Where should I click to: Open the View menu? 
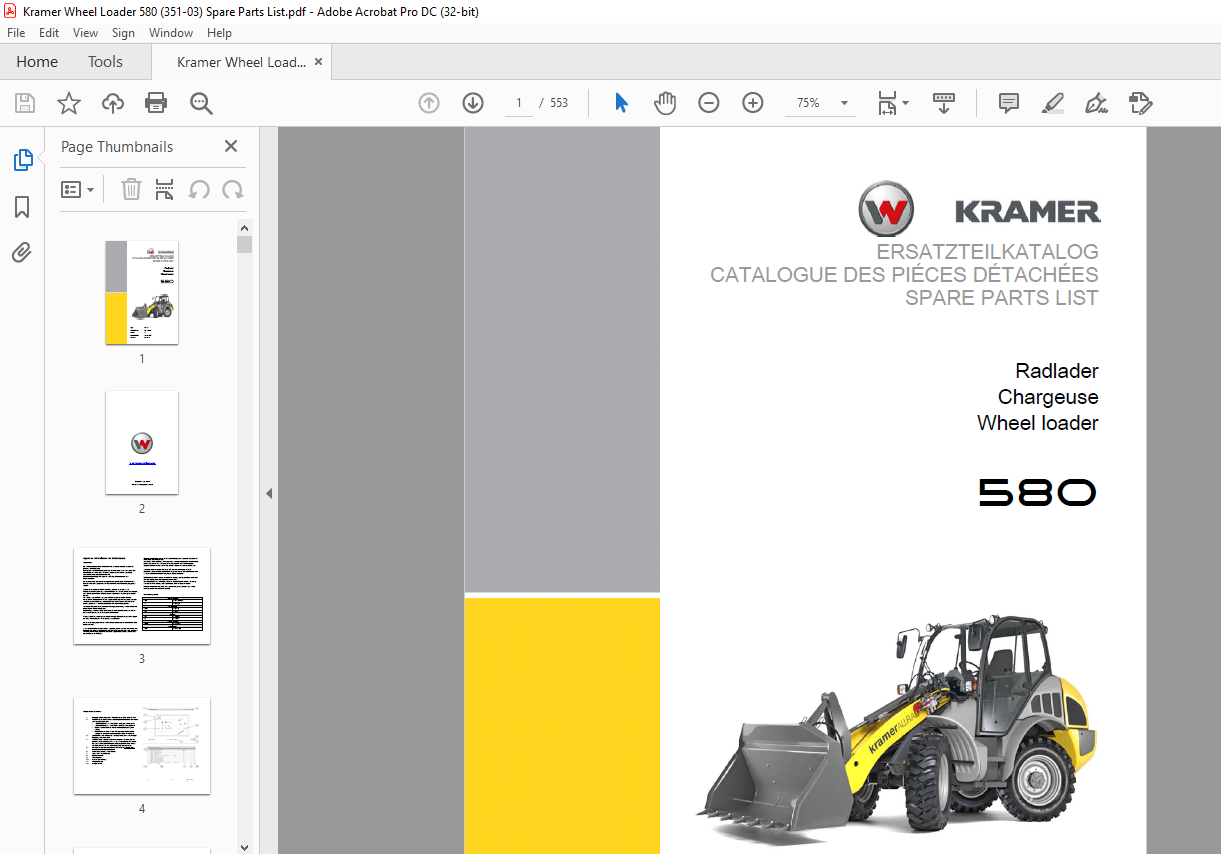point(86,33)
